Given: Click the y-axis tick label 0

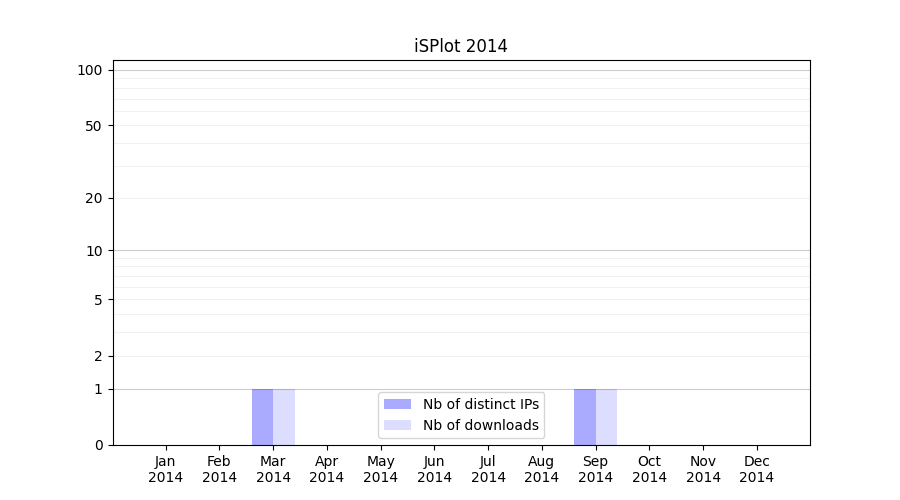Looking at the screenshot, I should coord(98,445).
